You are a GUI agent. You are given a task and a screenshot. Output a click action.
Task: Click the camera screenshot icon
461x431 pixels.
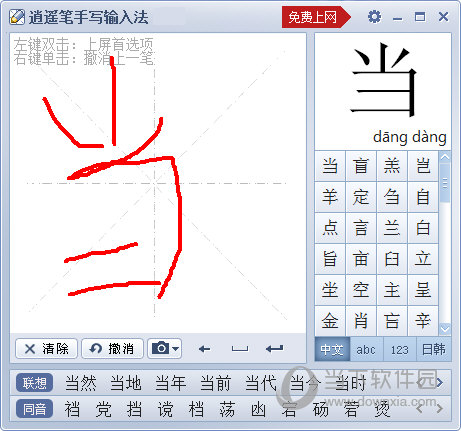(160, 349)
